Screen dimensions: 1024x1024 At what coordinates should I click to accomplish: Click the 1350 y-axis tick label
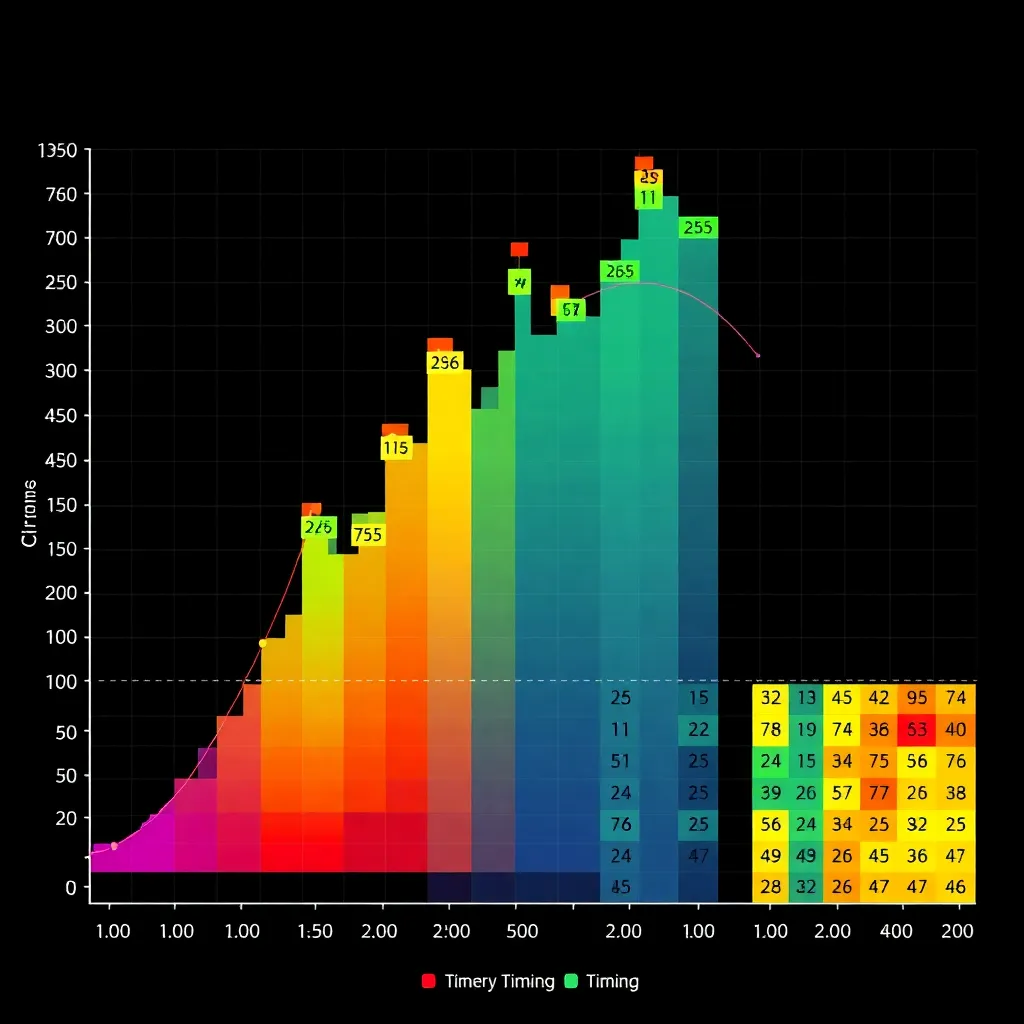point(56,151)
